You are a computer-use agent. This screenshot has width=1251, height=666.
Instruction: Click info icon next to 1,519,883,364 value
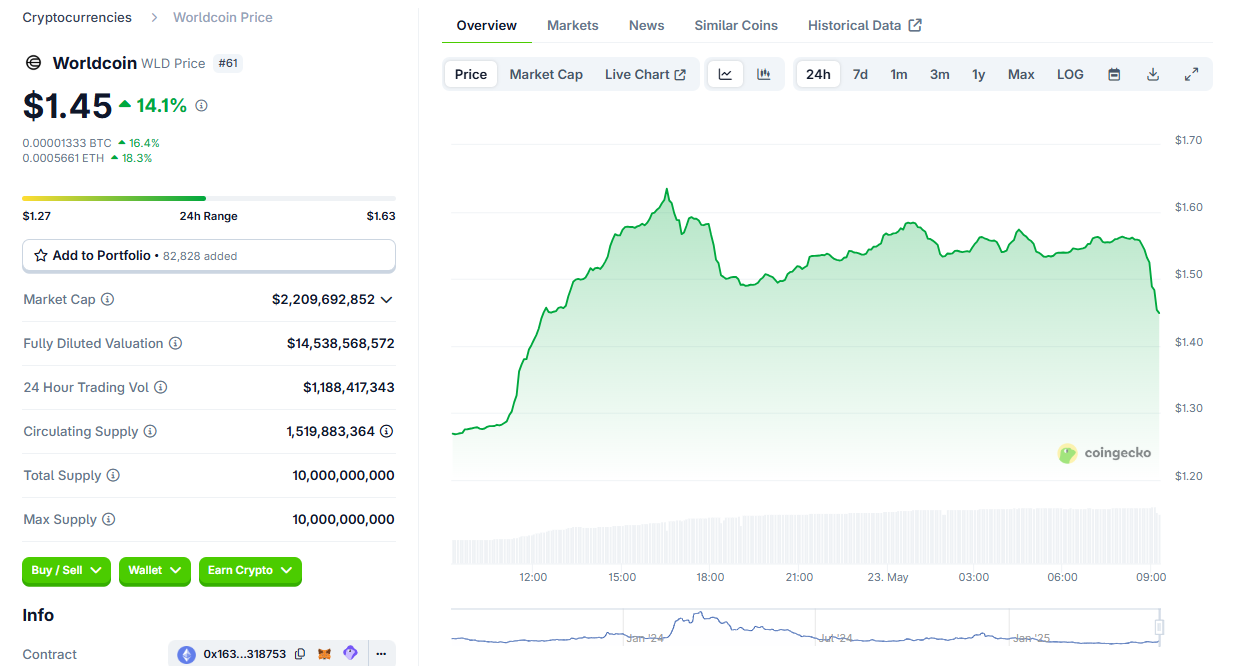[387, 432]
